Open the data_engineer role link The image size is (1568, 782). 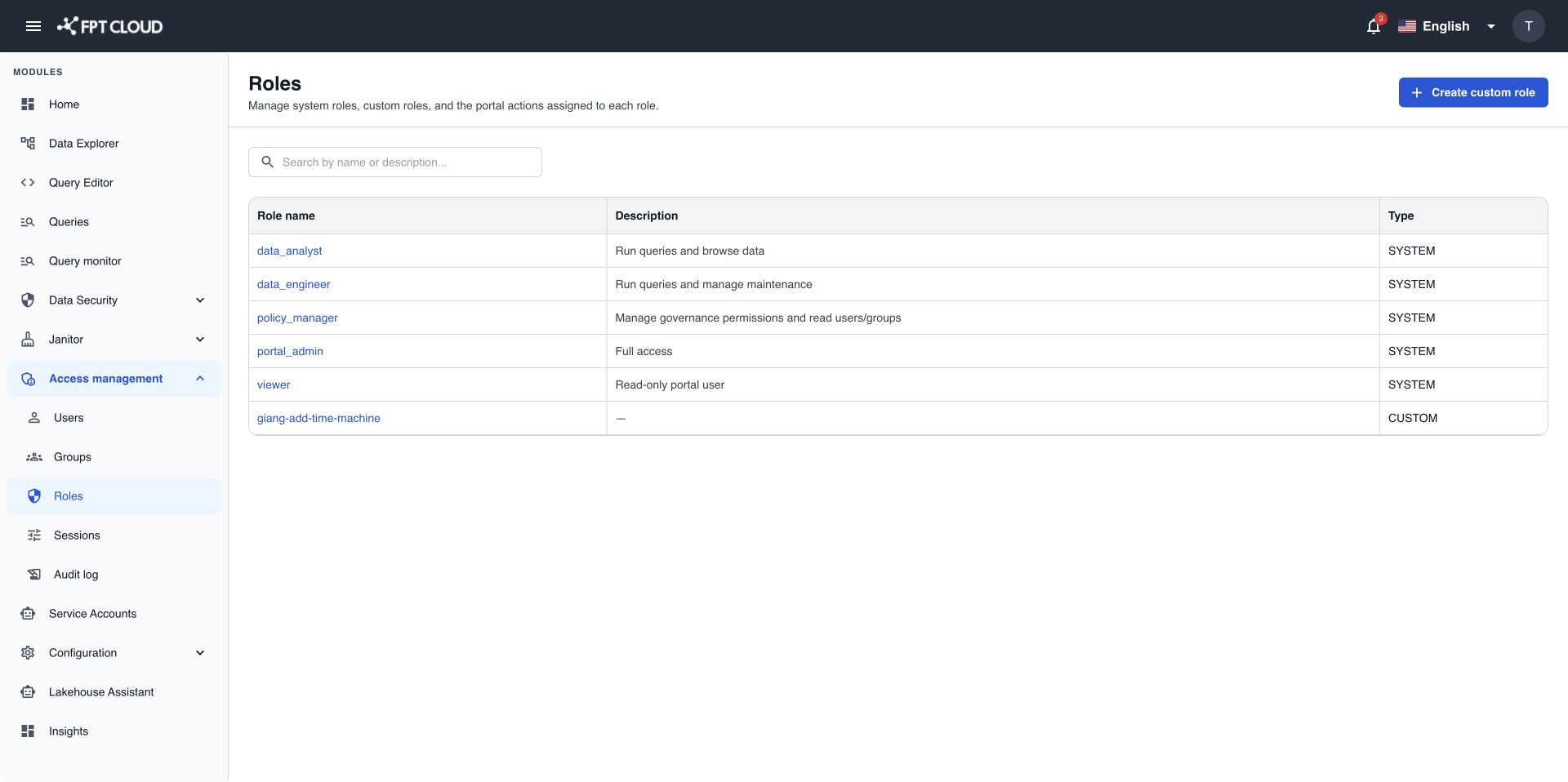pos(293,284)
